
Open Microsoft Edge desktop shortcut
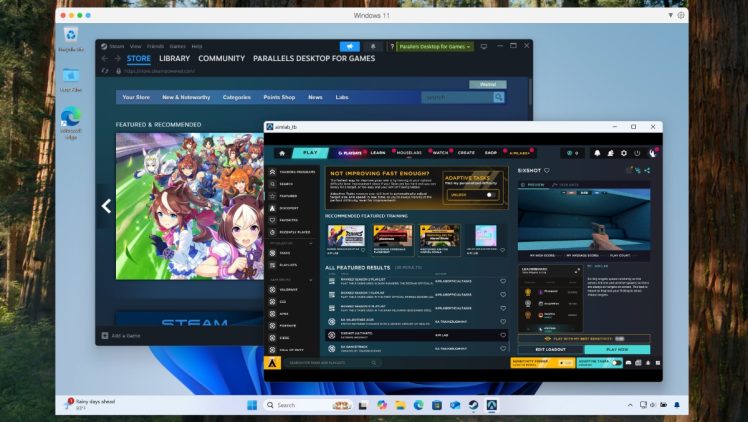coord(71,118)
